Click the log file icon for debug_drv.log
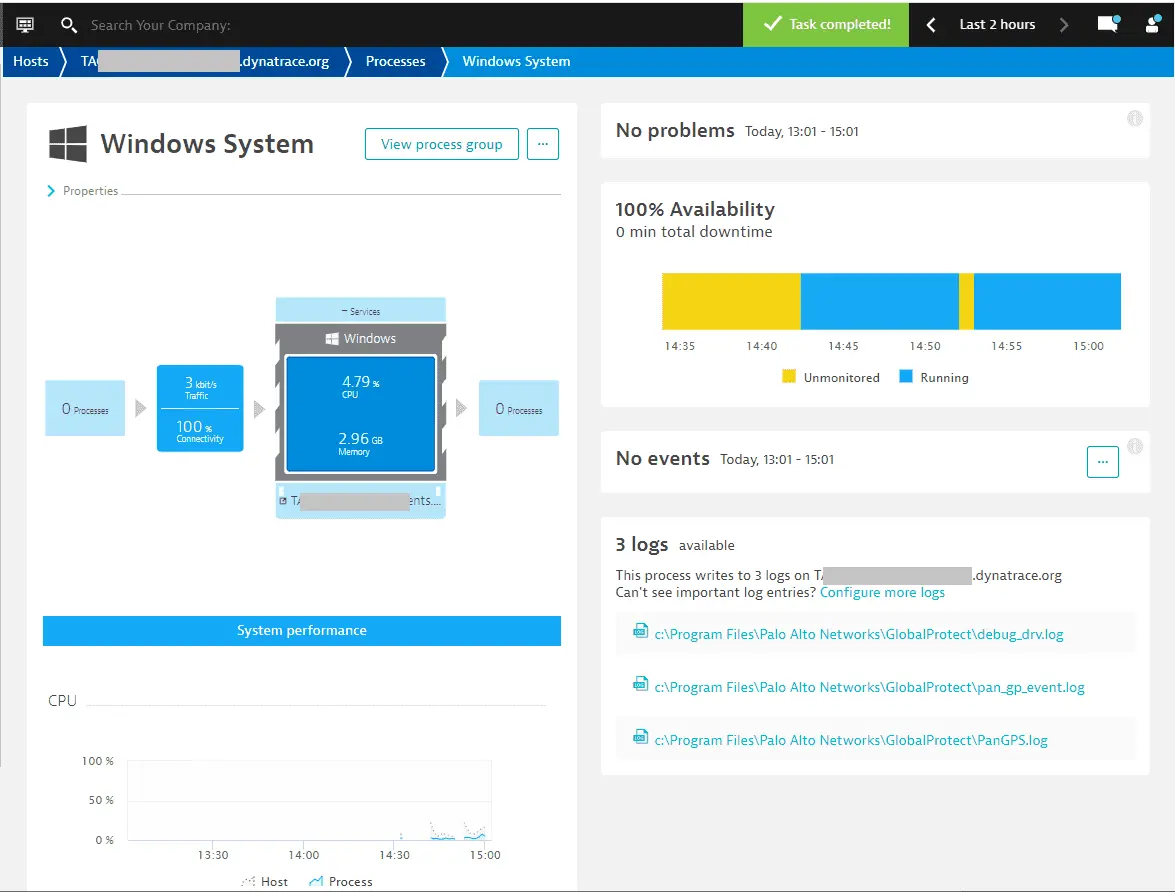 [640, 630]
